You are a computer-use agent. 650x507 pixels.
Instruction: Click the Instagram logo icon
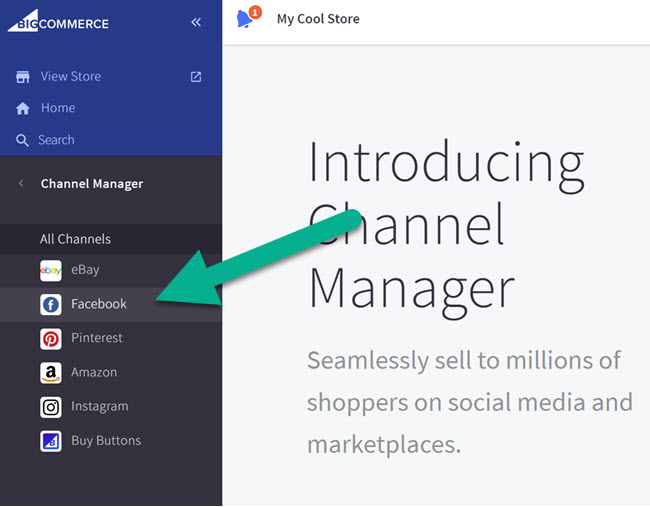51,407
